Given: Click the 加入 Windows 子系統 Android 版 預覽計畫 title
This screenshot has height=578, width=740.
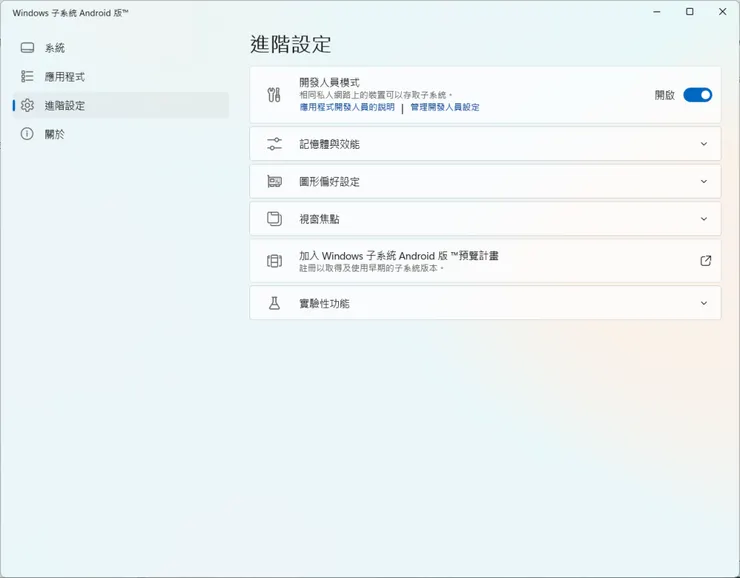Looking at the screenshot, I should [x=399, y=256].
